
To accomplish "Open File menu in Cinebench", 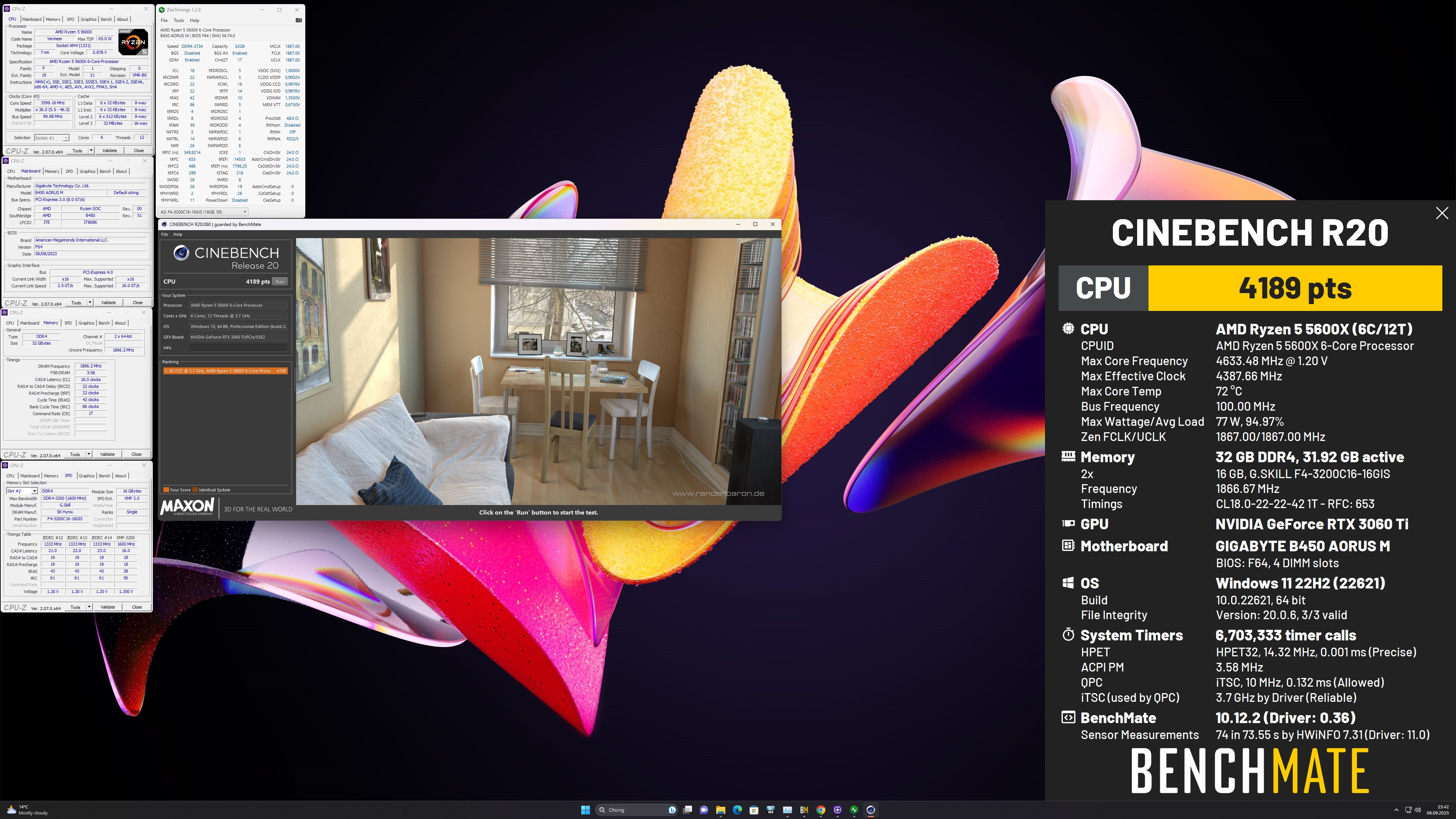I will 165,234.
